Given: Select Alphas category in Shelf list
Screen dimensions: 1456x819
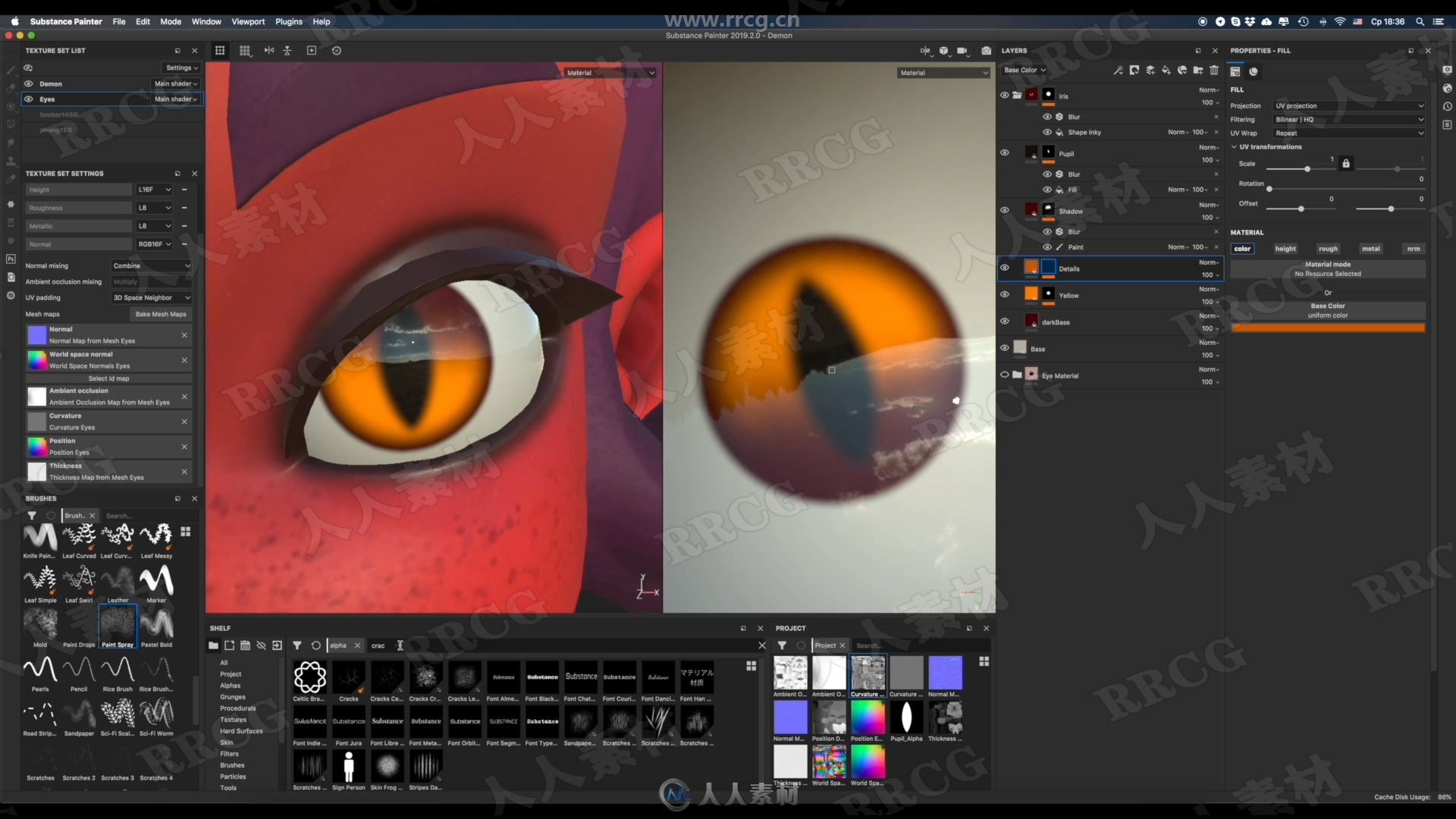Looking at the screenshot, I should [231, 686].
